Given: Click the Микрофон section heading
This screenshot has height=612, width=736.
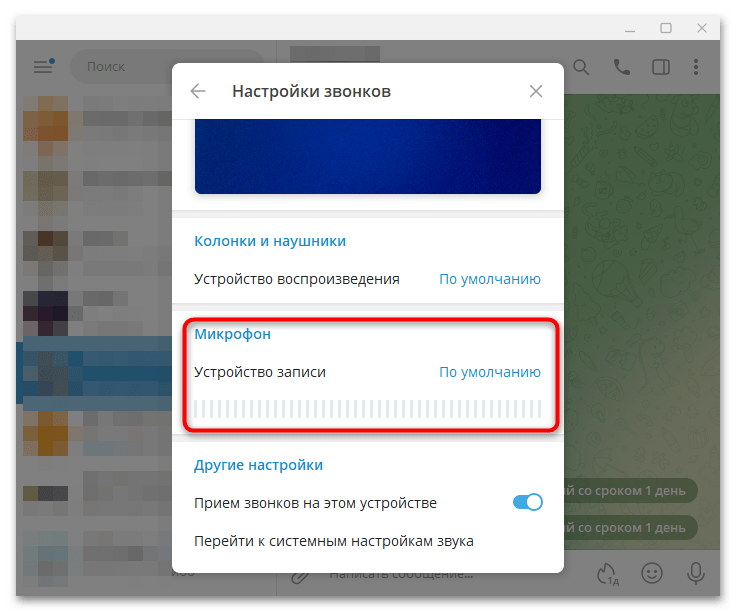Looking at the screenshot, I should (232, 334).
